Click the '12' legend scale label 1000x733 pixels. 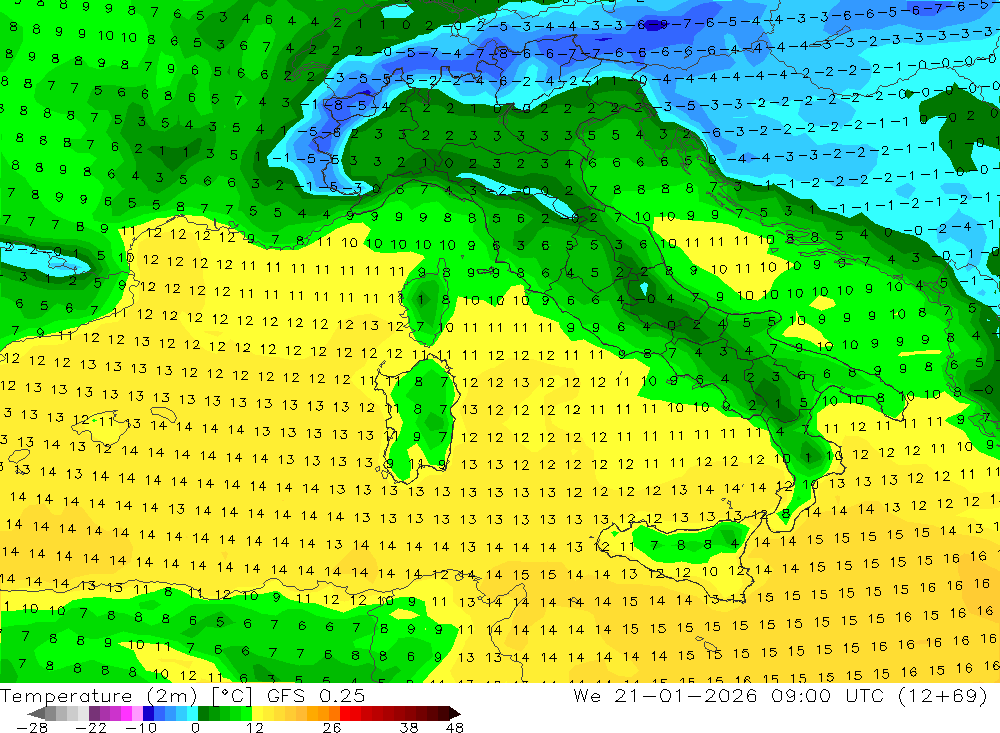click(x=254, y=727)
